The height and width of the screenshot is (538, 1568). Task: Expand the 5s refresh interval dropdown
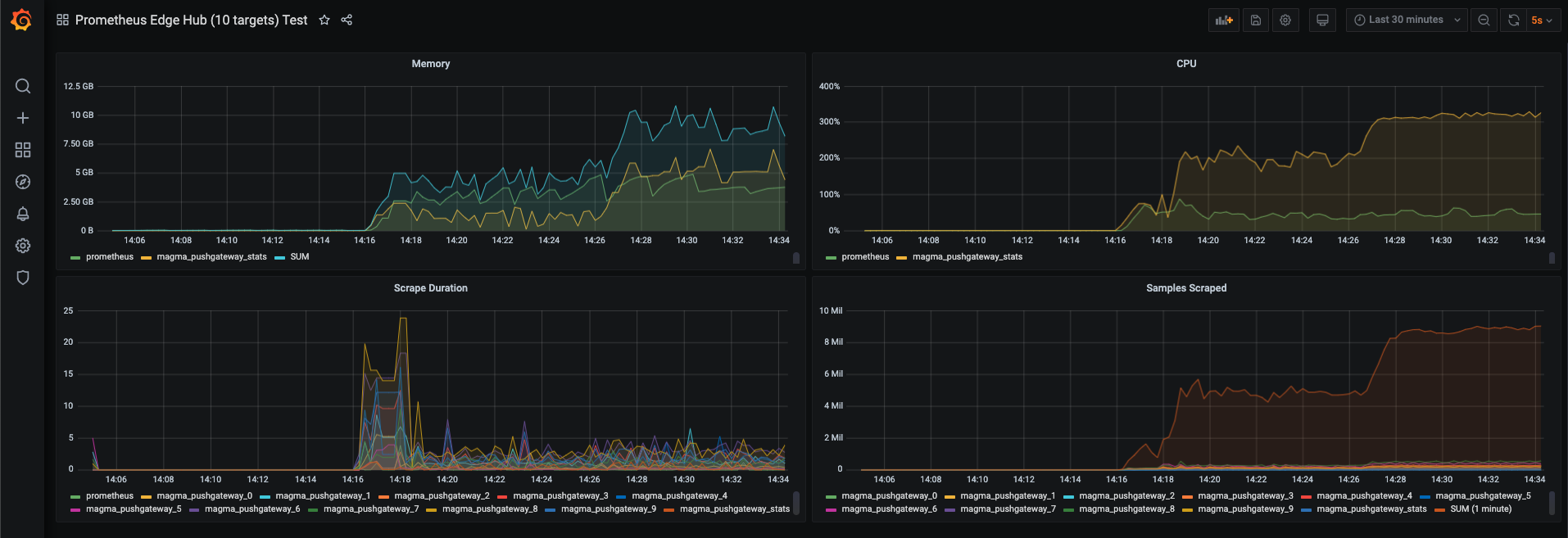pyautogui.click(x=1543, y=20)
